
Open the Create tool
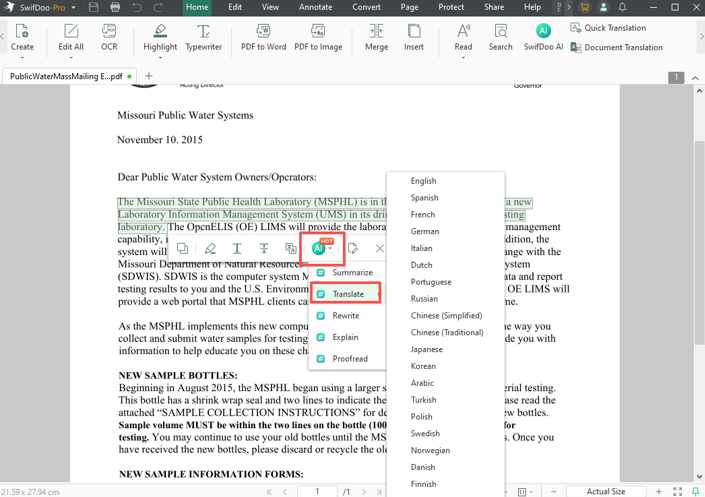pyautogui.click(x=22, y=37)
